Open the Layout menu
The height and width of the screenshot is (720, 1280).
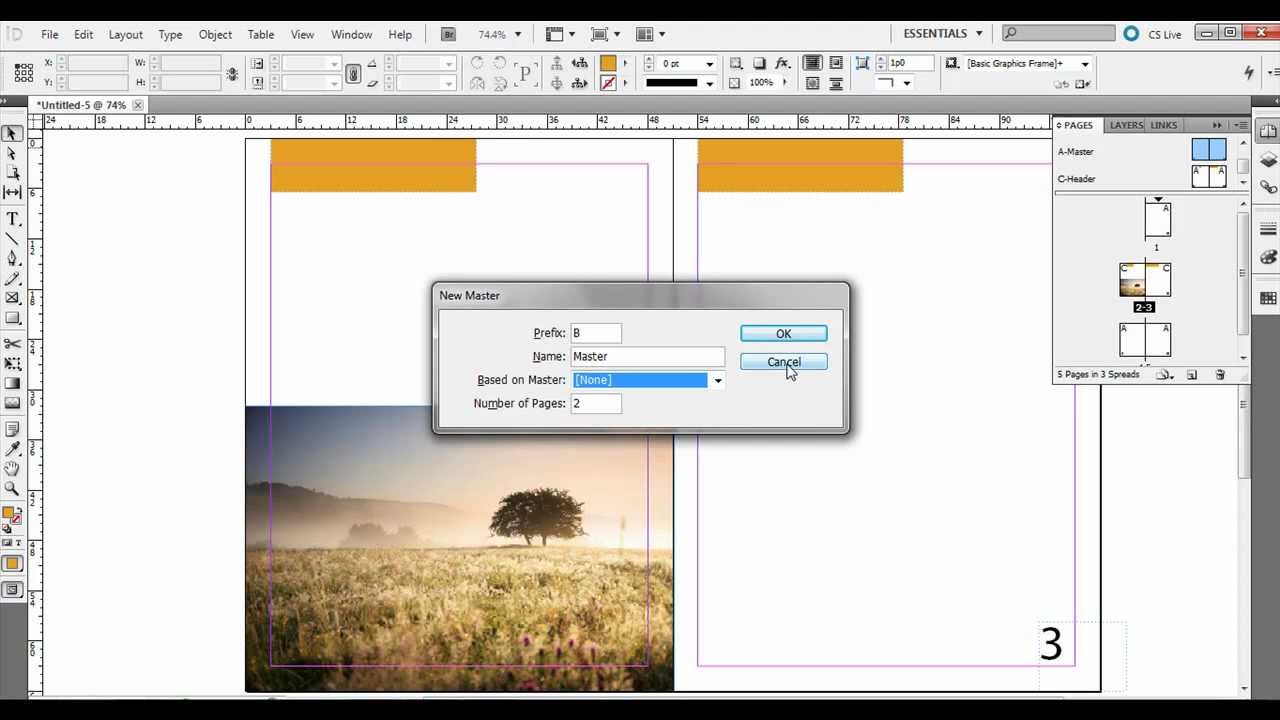point(125,34)
